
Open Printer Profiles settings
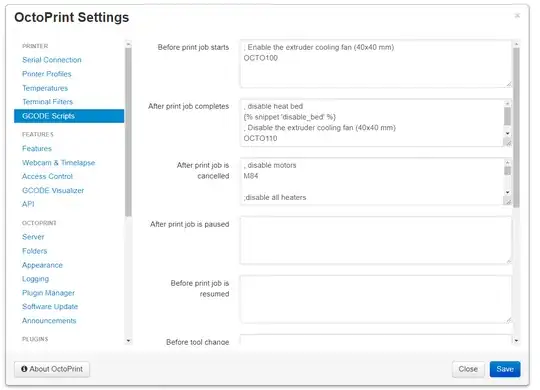[46, 74]
